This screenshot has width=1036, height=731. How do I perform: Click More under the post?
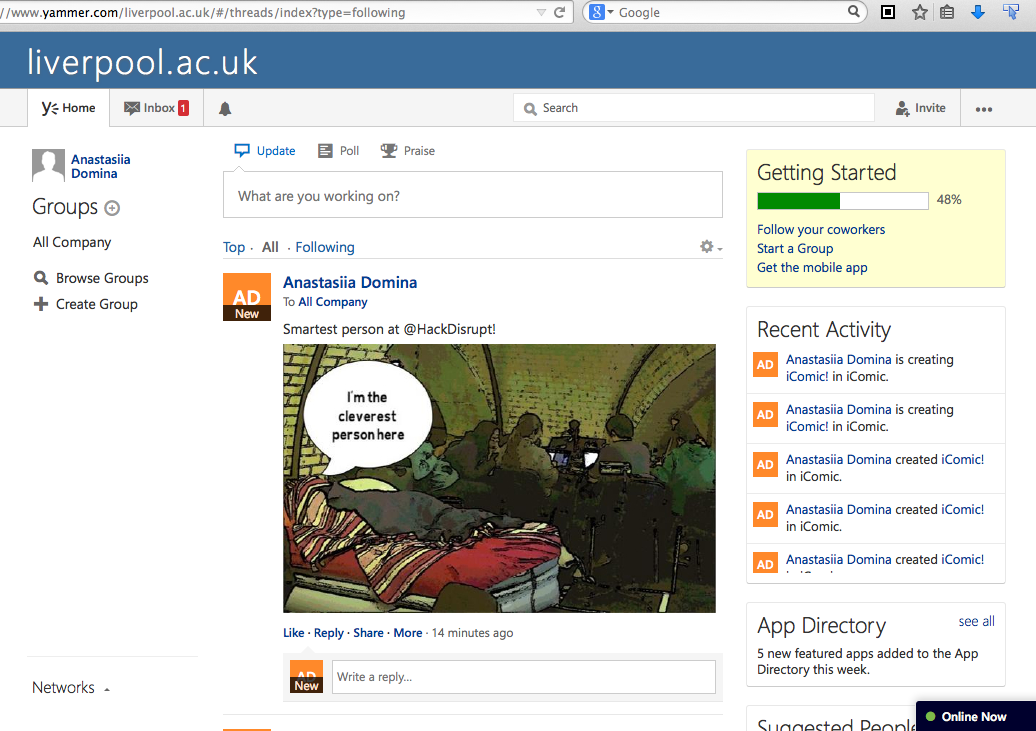click(x=408, y=633)
